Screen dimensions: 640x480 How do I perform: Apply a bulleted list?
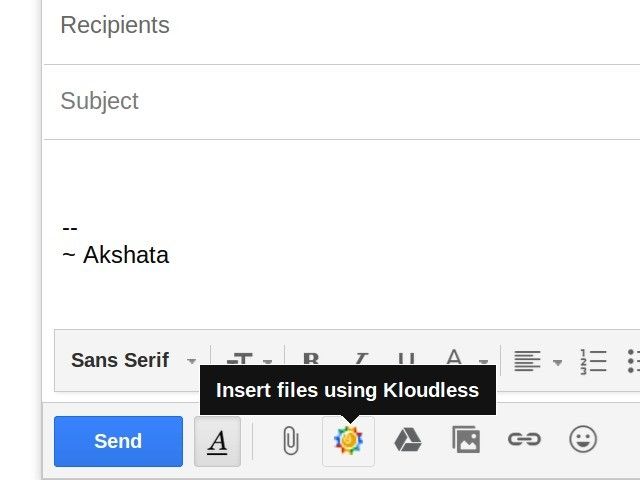coord(633,361)
